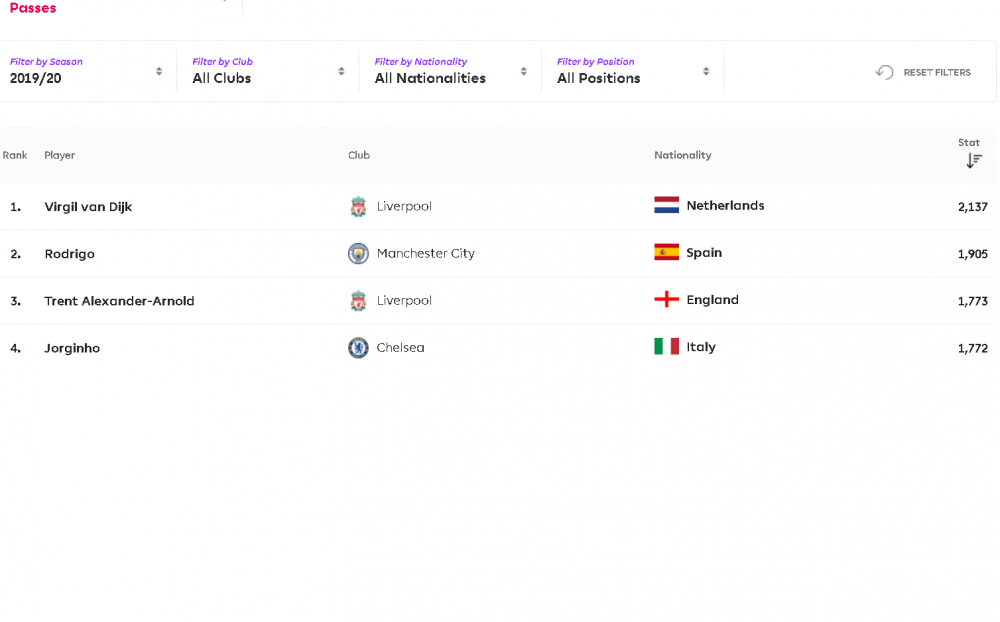Open the Filter by Season dropdown
The width and height of the screenshot is (1000, 622).
85,71
